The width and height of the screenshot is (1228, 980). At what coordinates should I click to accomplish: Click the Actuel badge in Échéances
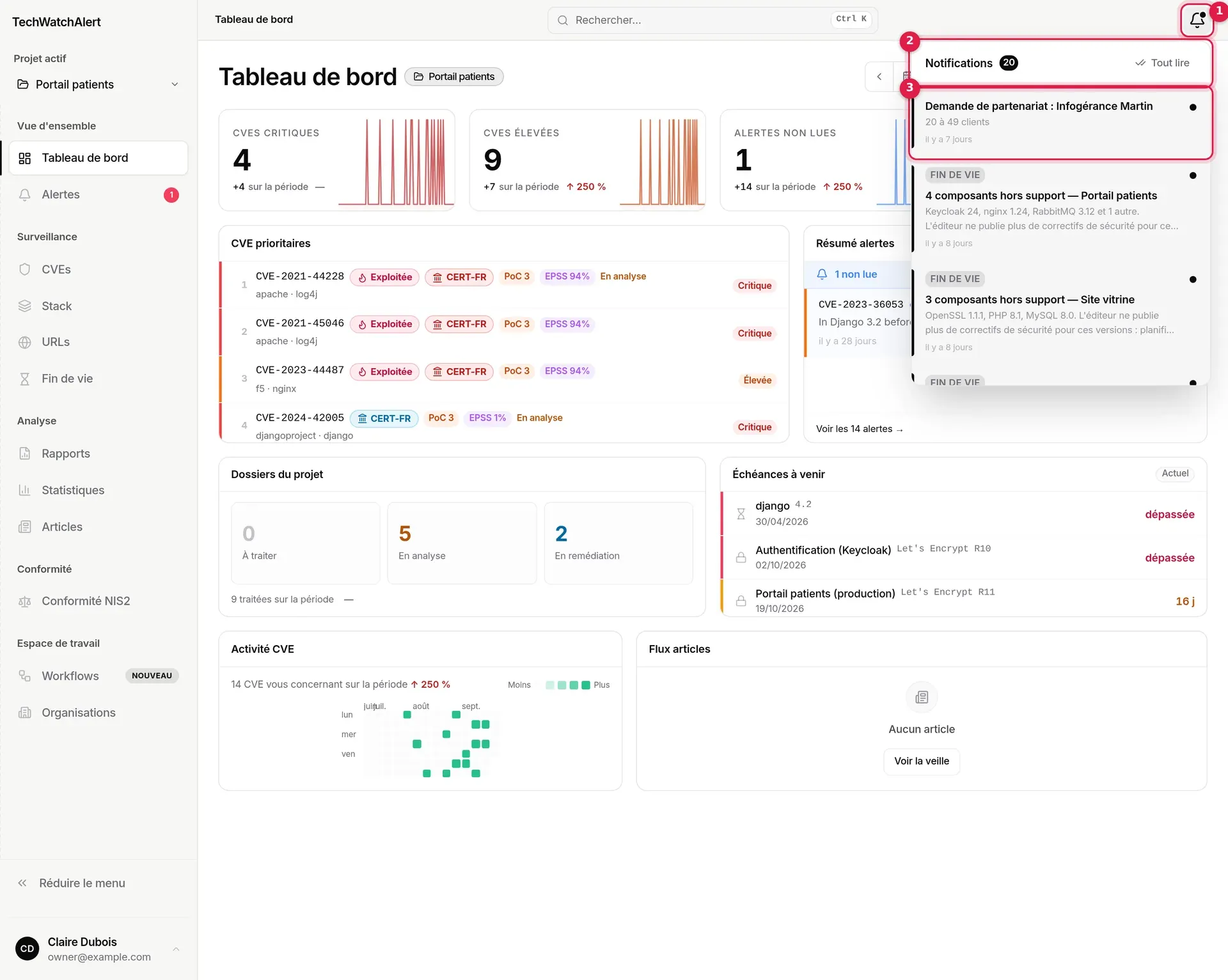pos(1175,473)
